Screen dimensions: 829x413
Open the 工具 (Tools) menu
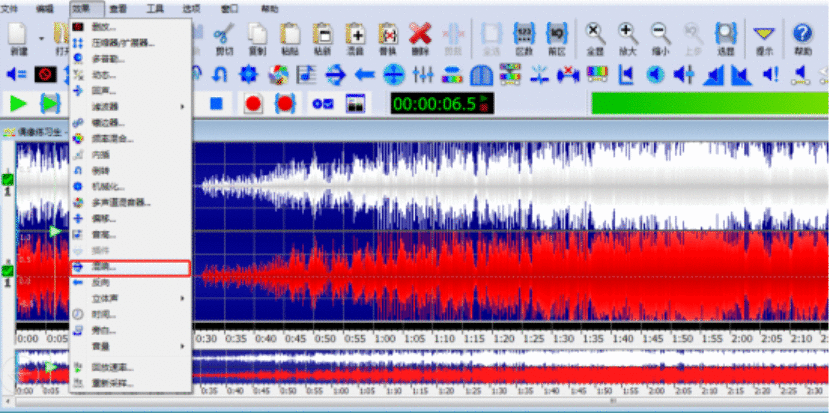(155, 7)
